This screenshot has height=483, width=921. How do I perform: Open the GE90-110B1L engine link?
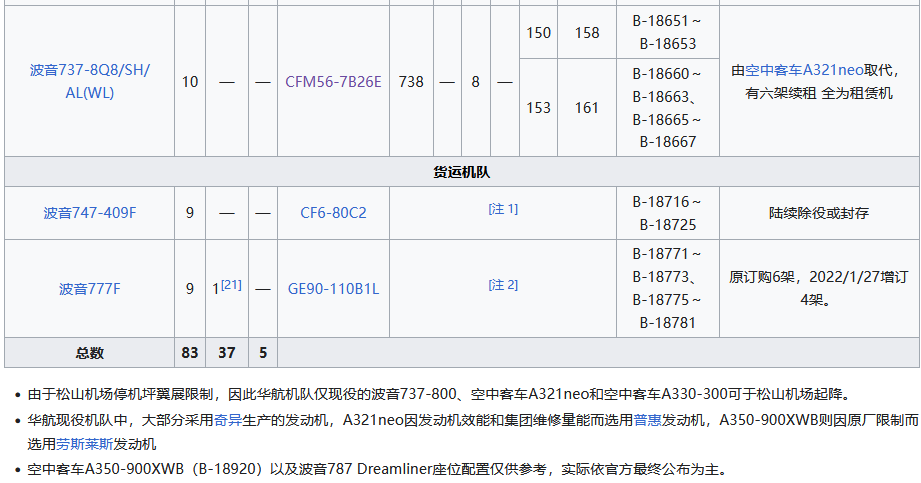(x=333, y=289)
